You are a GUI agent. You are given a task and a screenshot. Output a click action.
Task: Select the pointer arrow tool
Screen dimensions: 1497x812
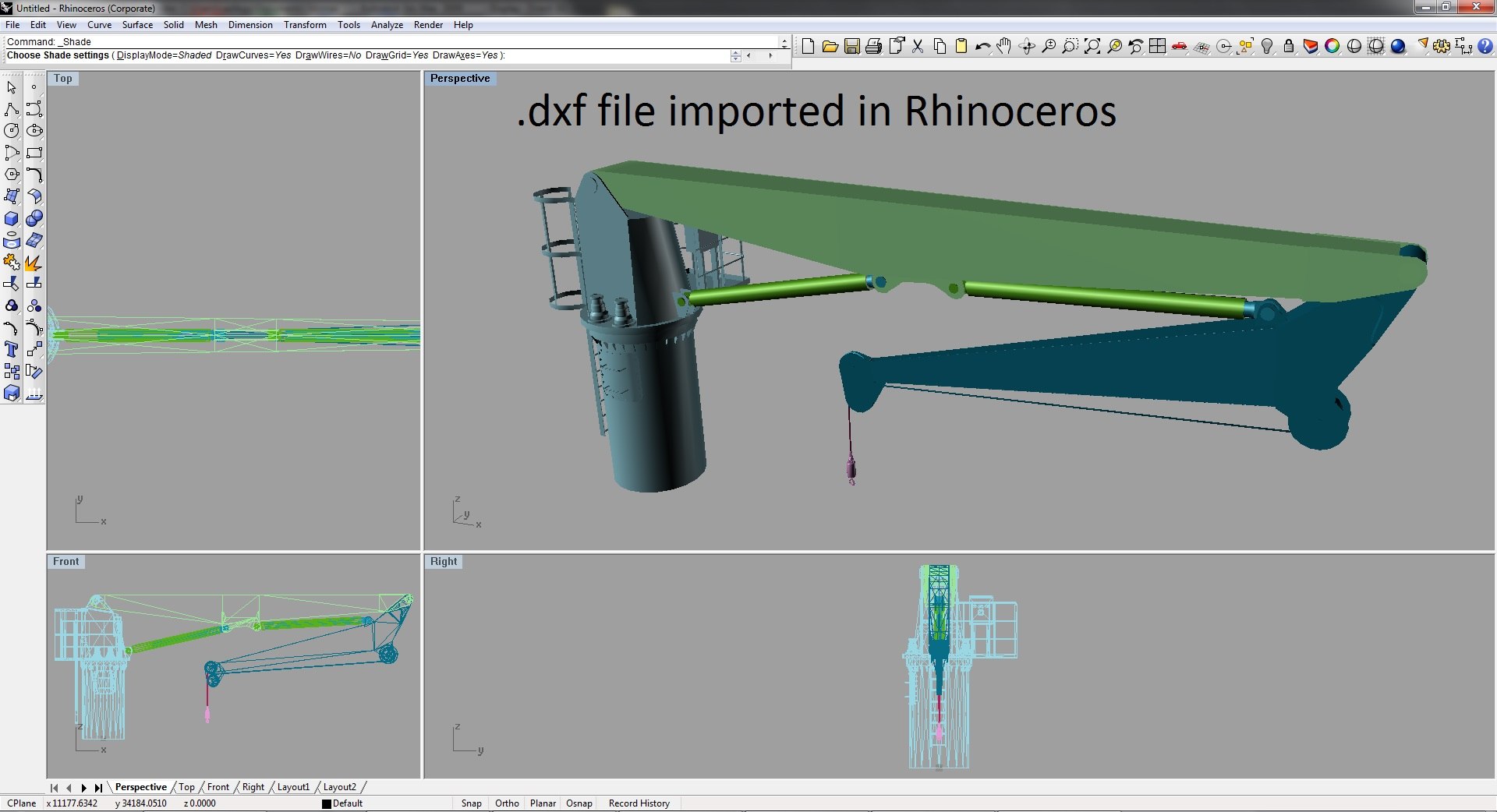12,87
